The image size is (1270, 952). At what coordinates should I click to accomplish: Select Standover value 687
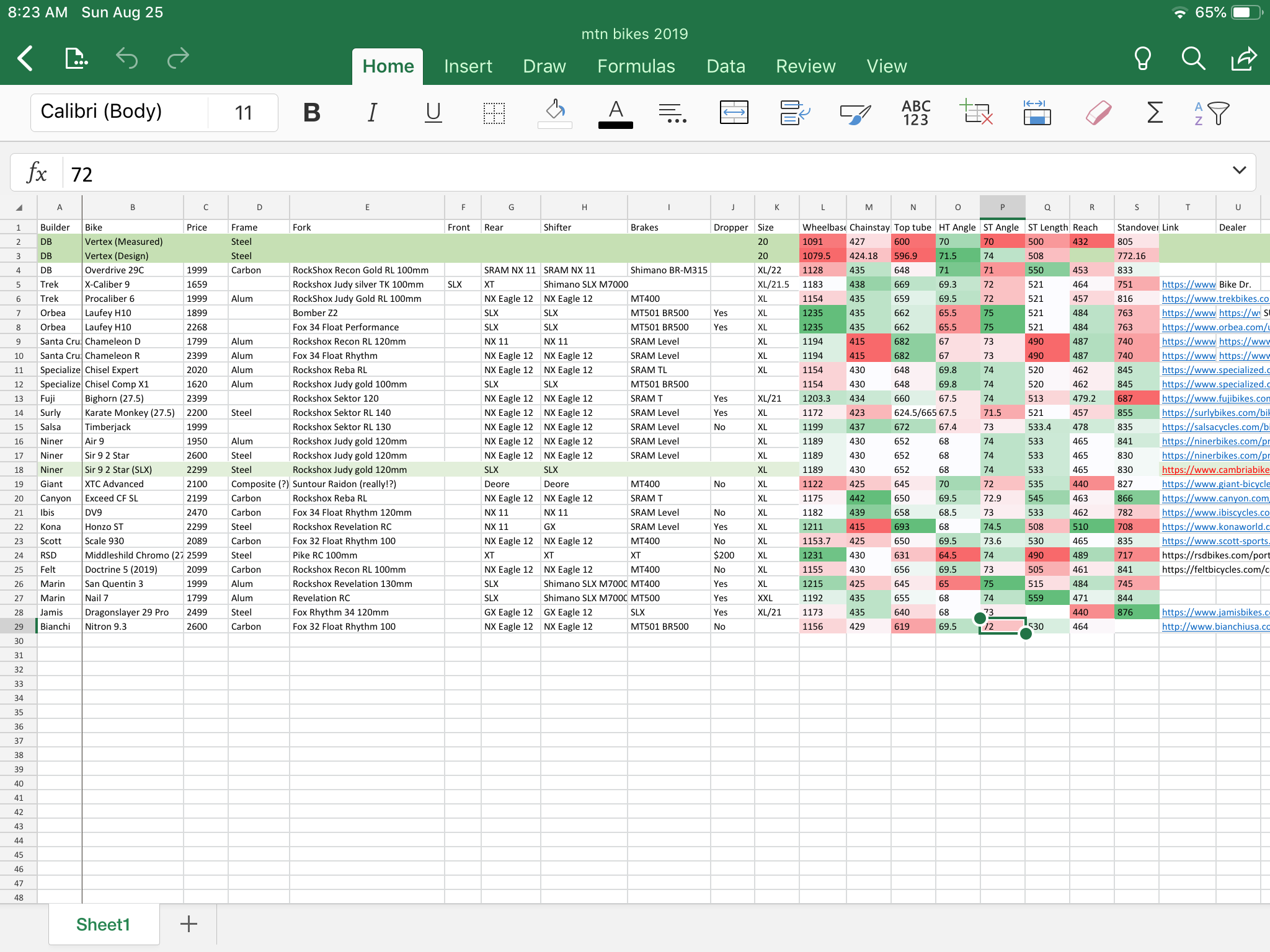point(1137,399)
